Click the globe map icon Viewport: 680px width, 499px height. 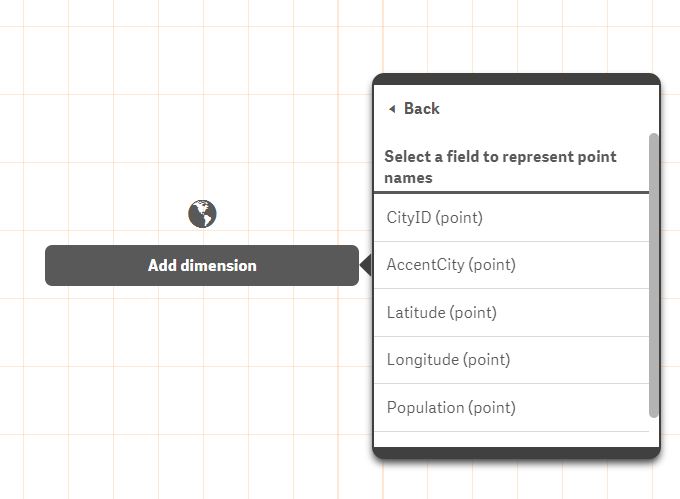202,213
